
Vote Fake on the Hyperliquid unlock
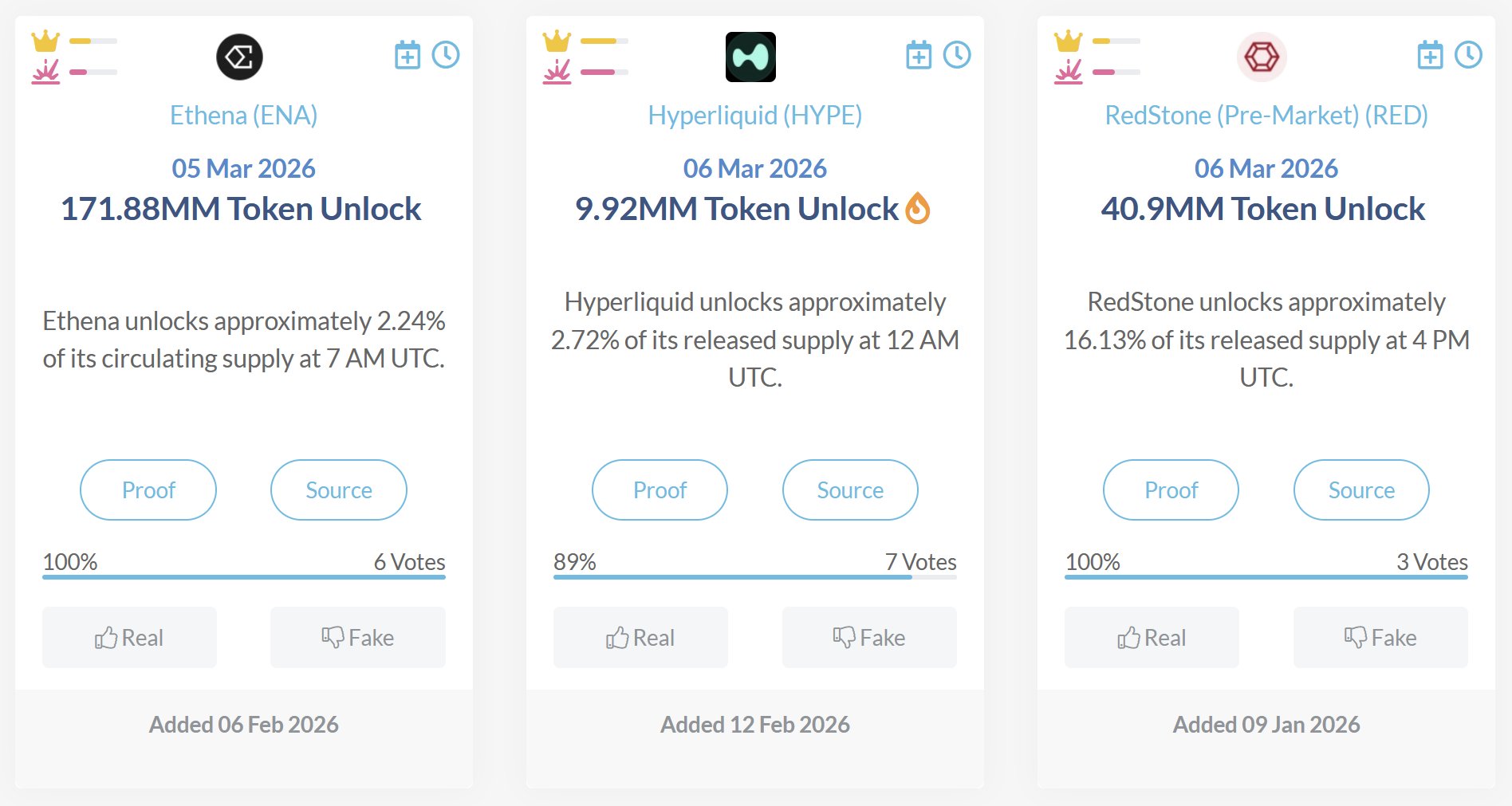[x=869, y=637]
